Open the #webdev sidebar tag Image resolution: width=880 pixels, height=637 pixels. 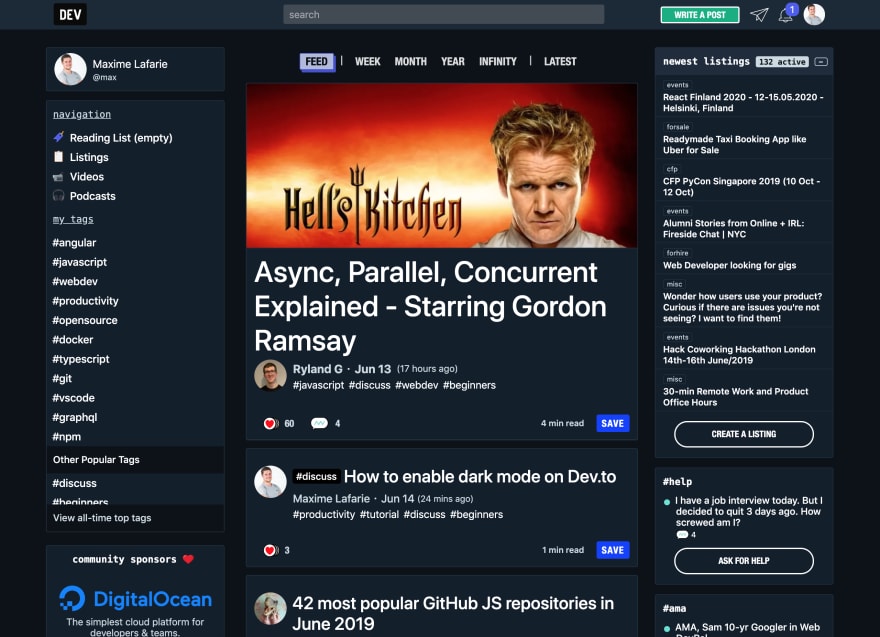coord(75,281)
